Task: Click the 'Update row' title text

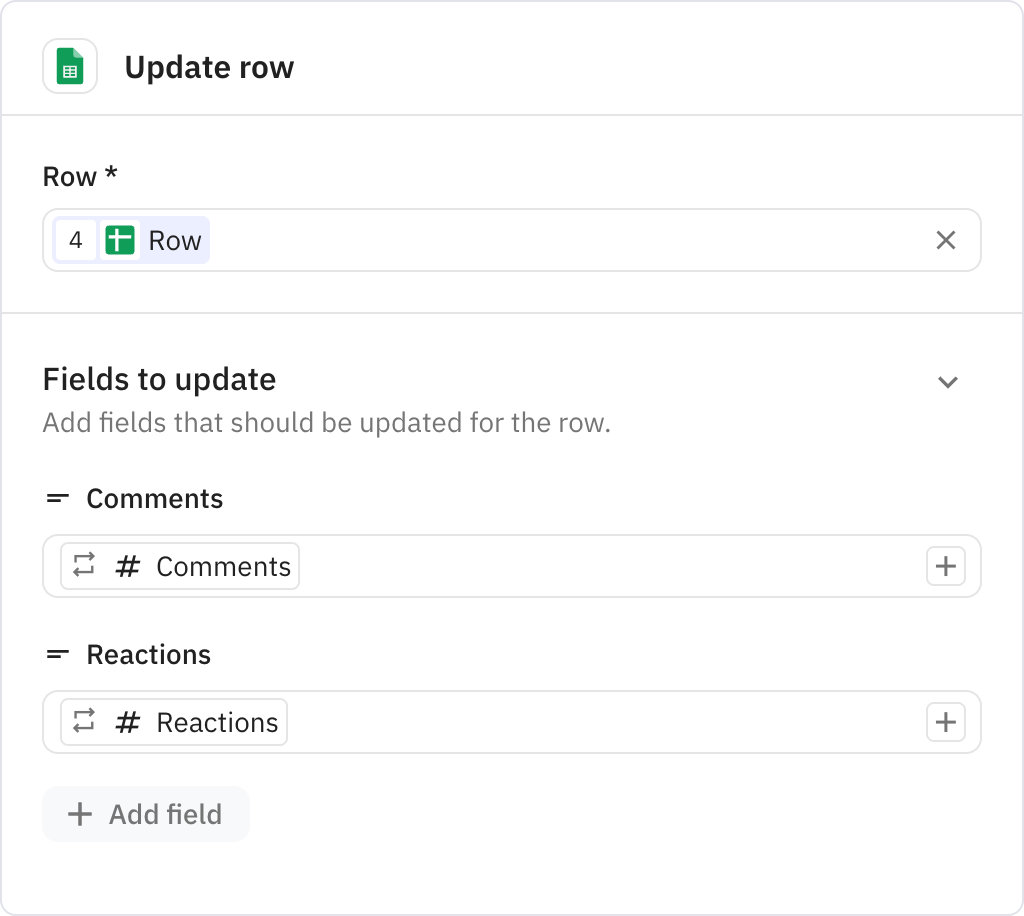Action: (x=209, y=67)
